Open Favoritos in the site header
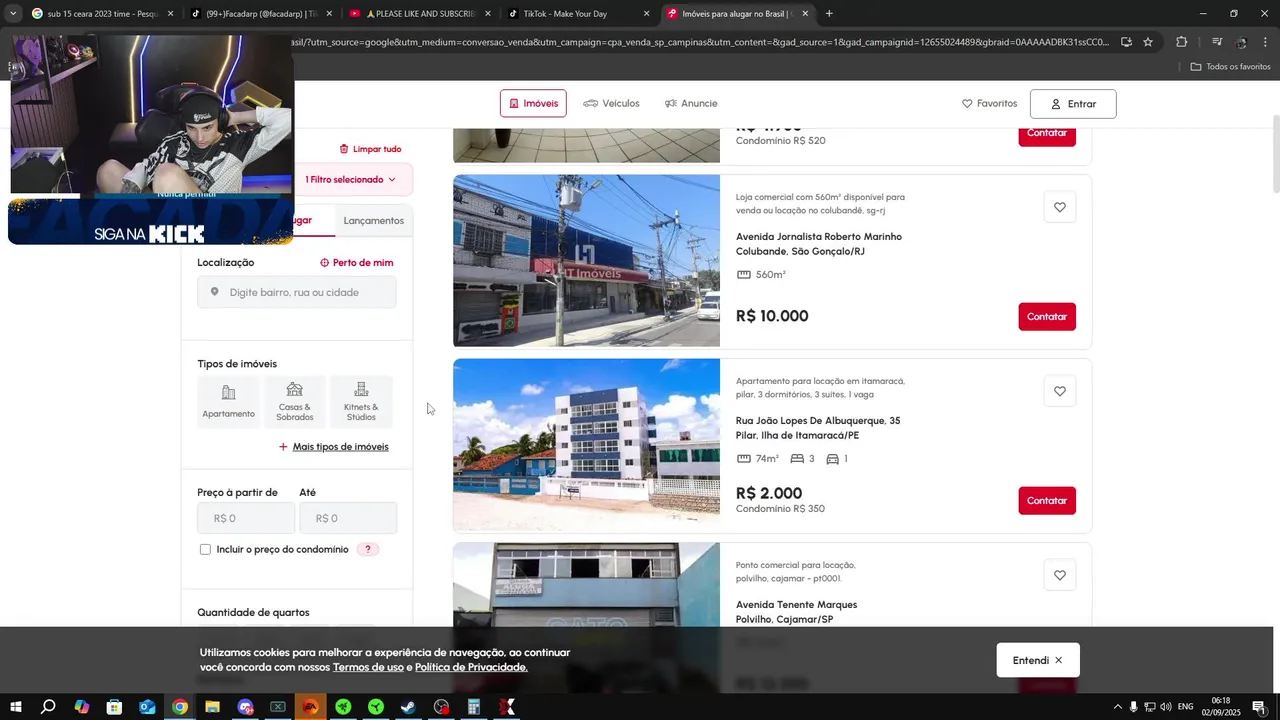This screenshot has height=720, width=1280. 989,103
